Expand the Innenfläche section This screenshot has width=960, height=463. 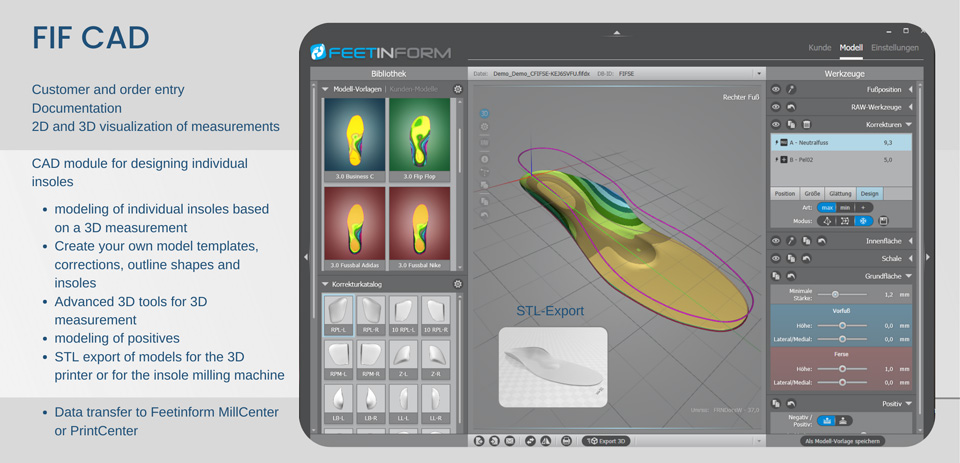point(910,241)
